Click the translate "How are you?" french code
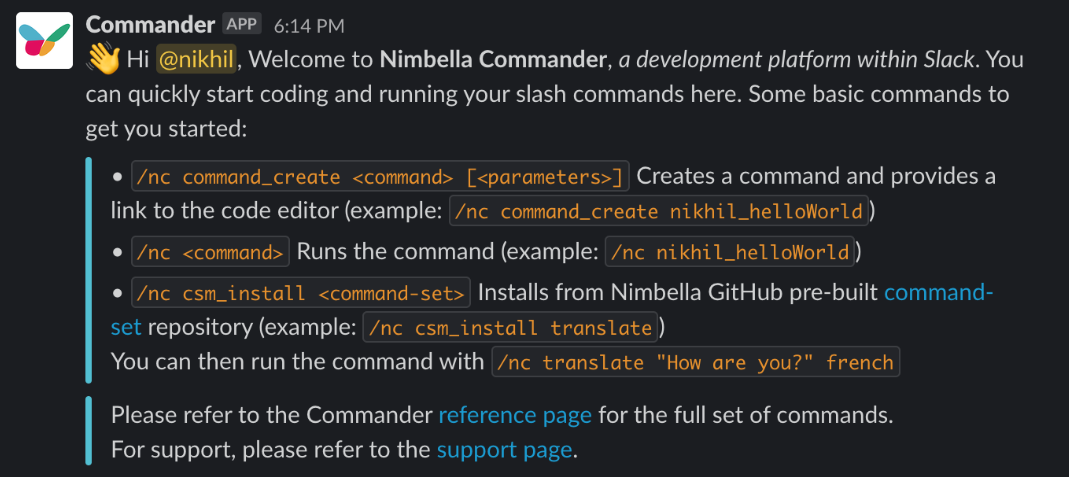Screen dimensions: 1069x477 (696, 362)
